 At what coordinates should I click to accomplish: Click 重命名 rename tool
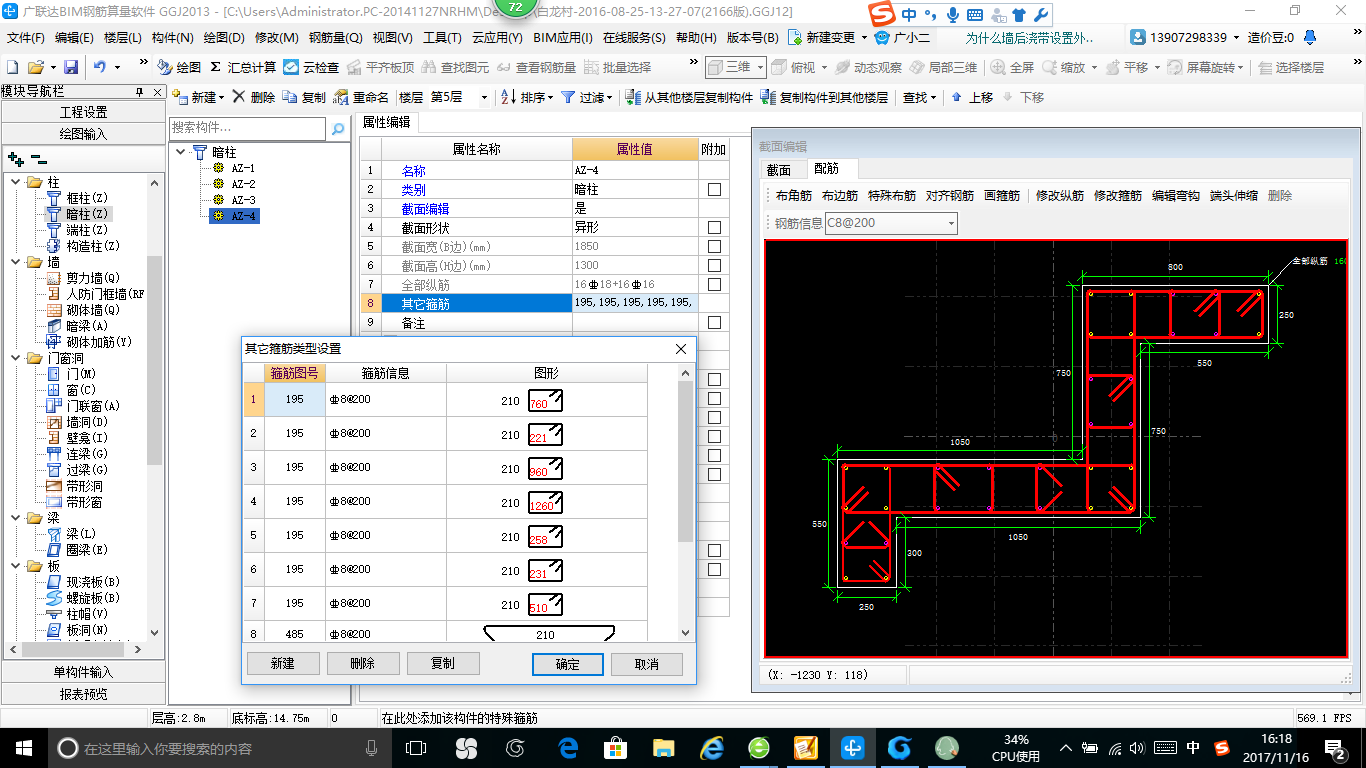(362, 97)
